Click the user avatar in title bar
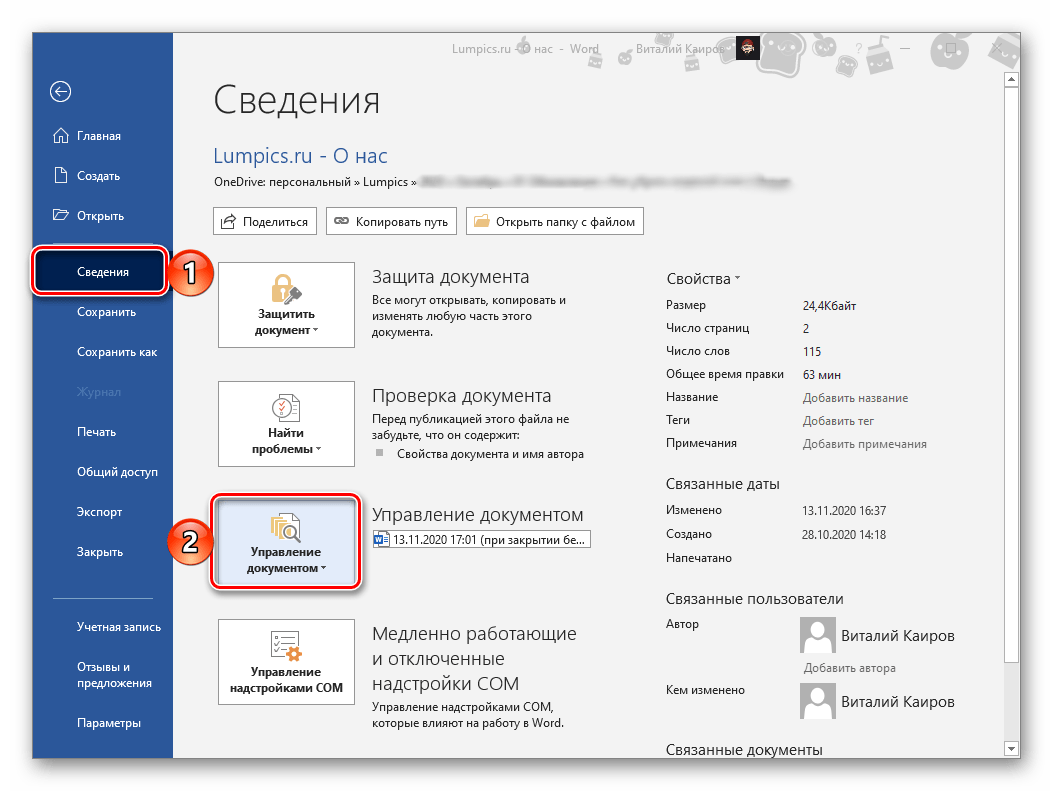1053x791 pixels. pyautogui.click(x=747, y=48)
